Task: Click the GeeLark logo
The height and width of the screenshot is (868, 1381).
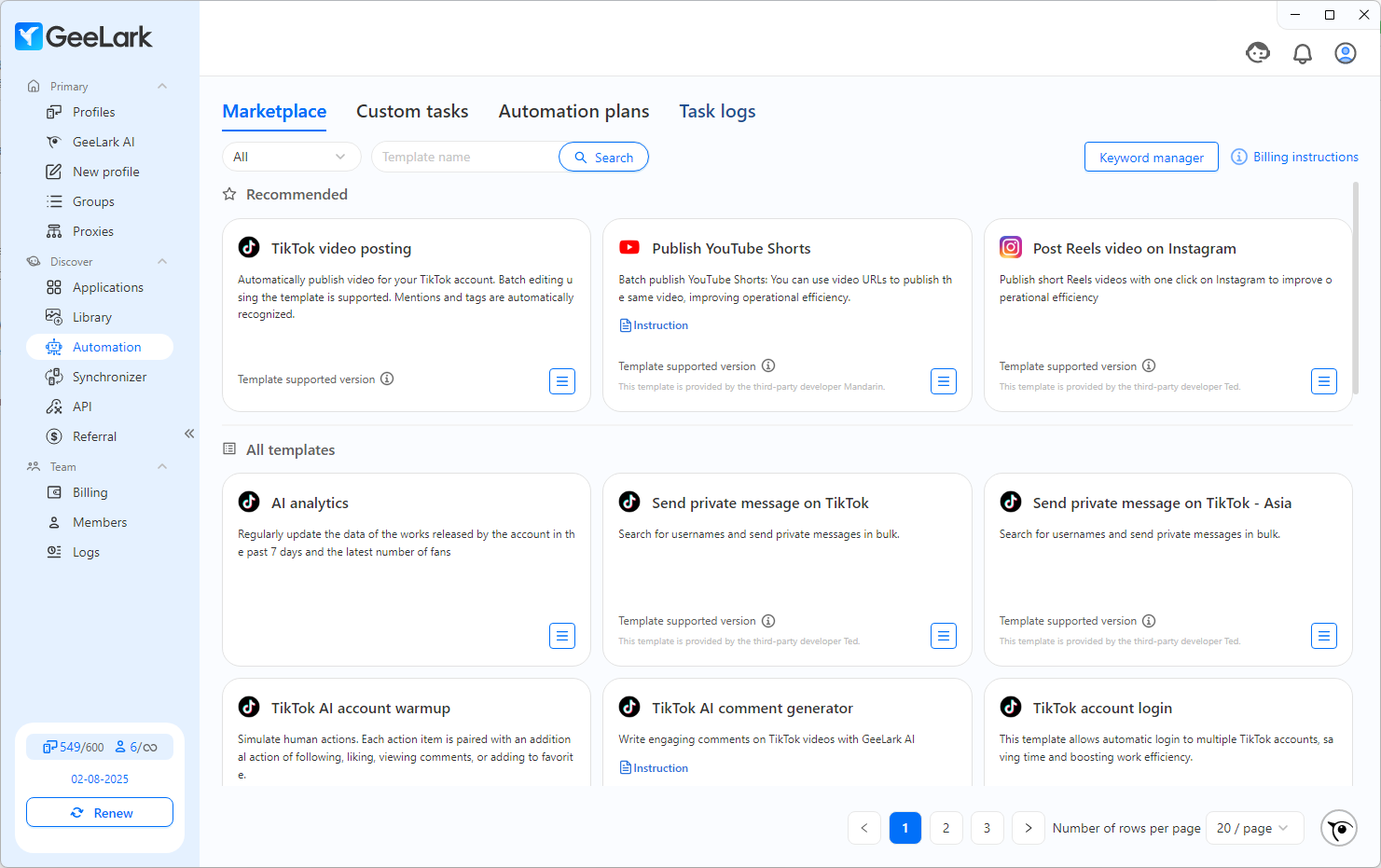Action: (84, 36)
